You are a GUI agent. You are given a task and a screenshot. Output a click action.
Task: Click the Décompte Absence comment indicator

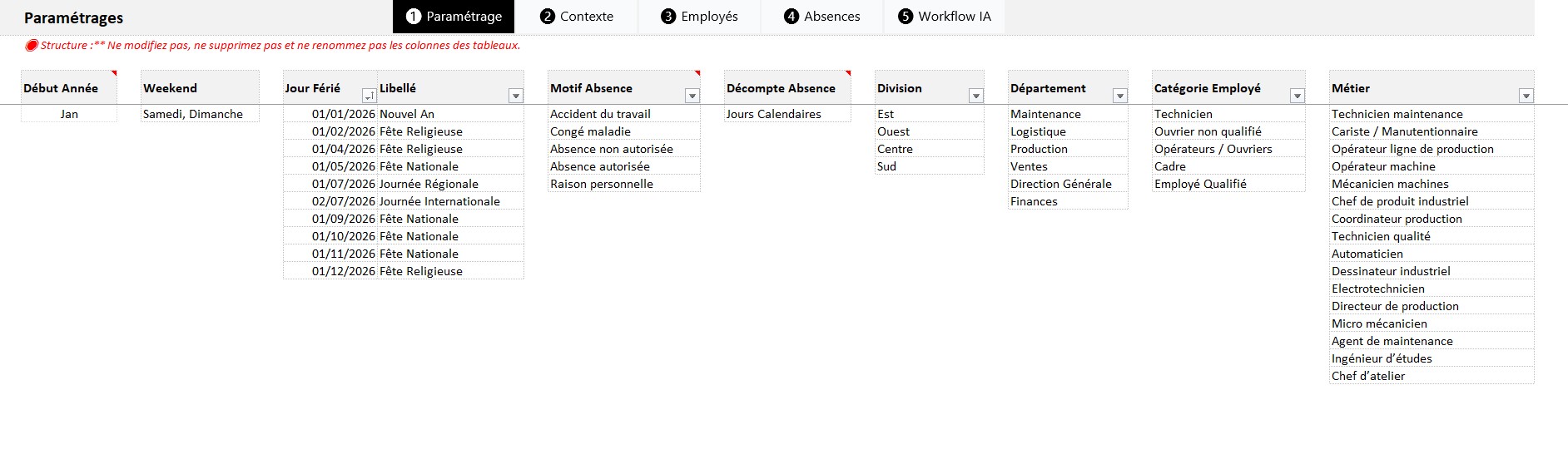(848, 73)
